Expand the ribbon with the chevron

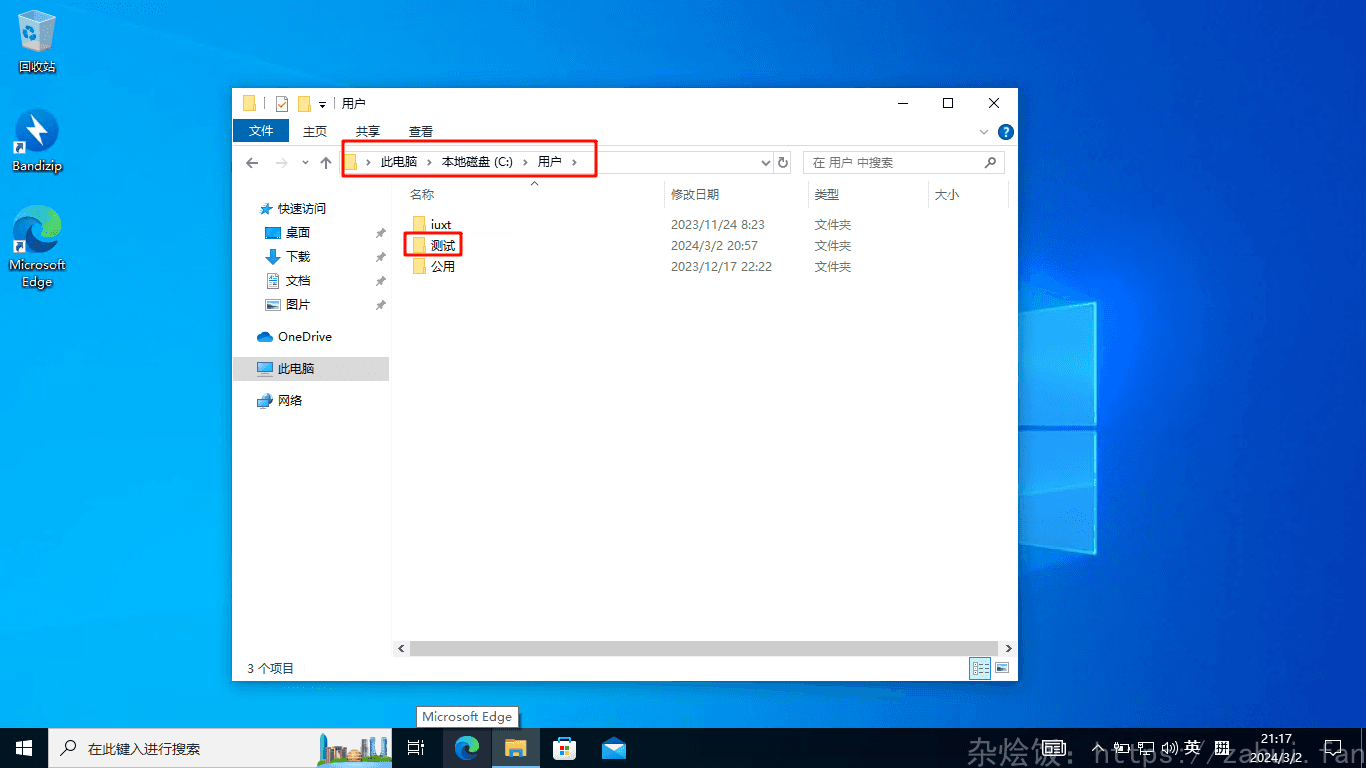984,132
